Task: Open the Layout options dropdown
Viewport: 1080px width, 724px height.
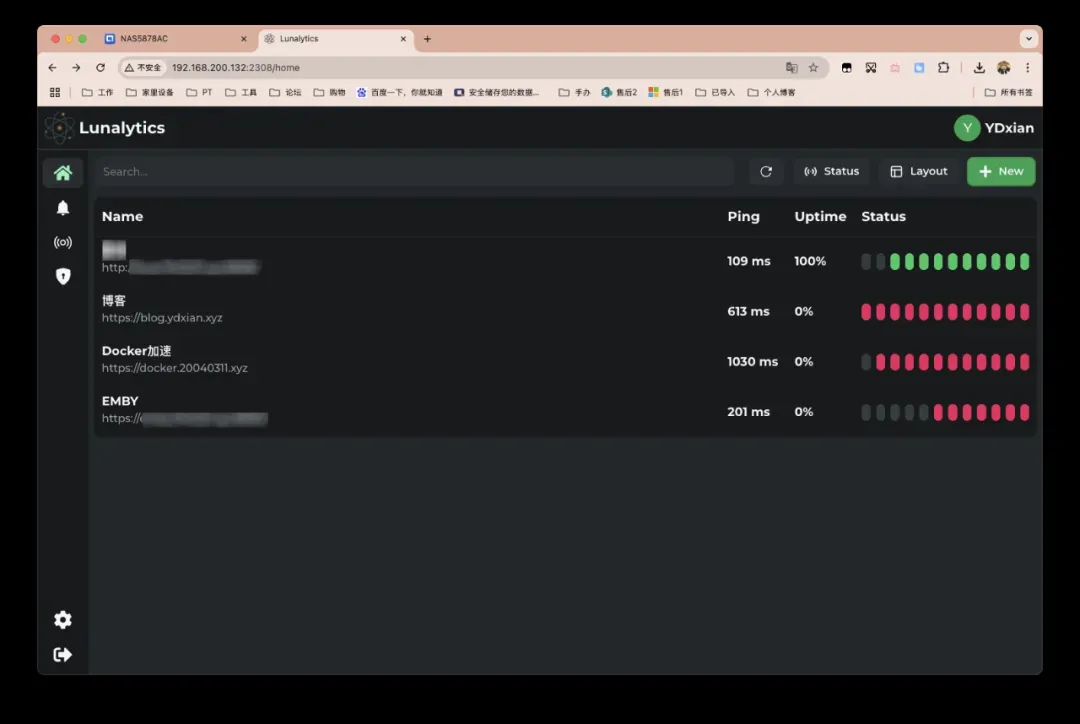Action: (918, 172)
